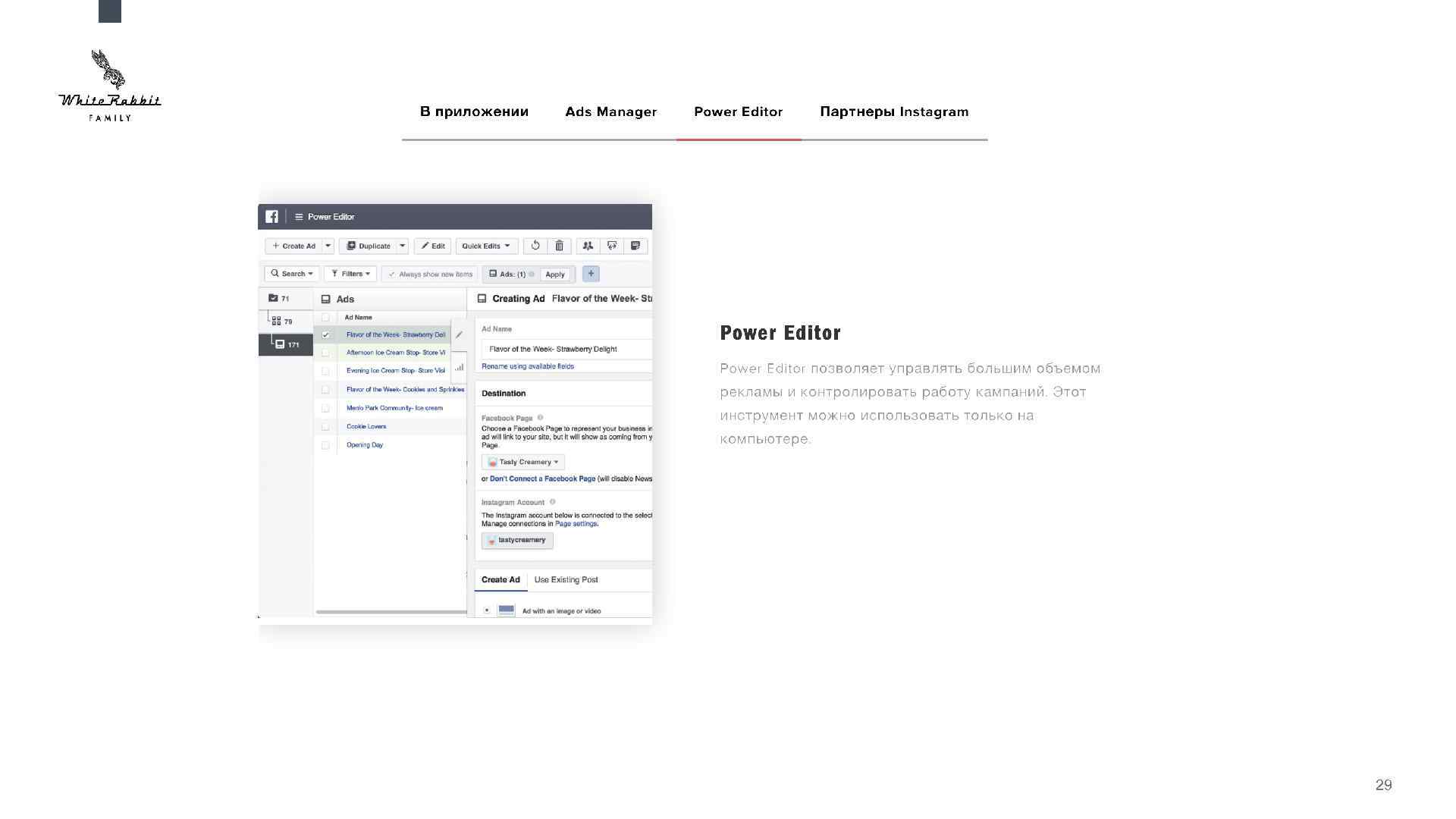This screenshot has width=1456, height=819.
Task: Click the trash delete icon
Action: point(559,246)
